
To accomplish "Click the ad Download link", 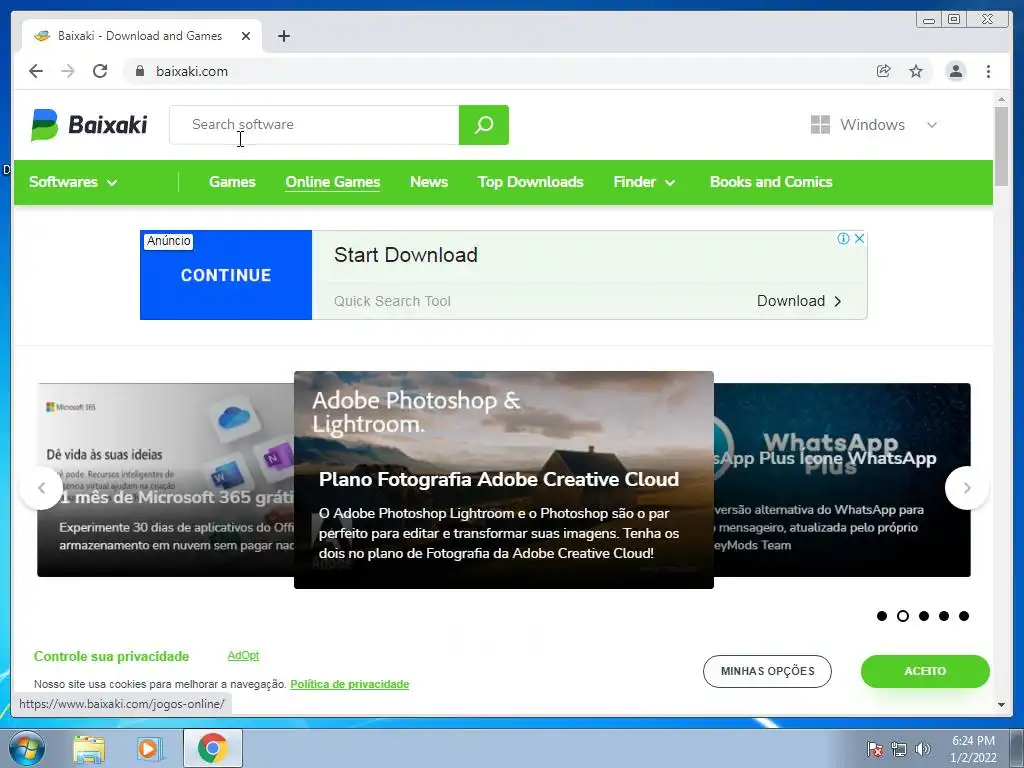I will [799, 301].
